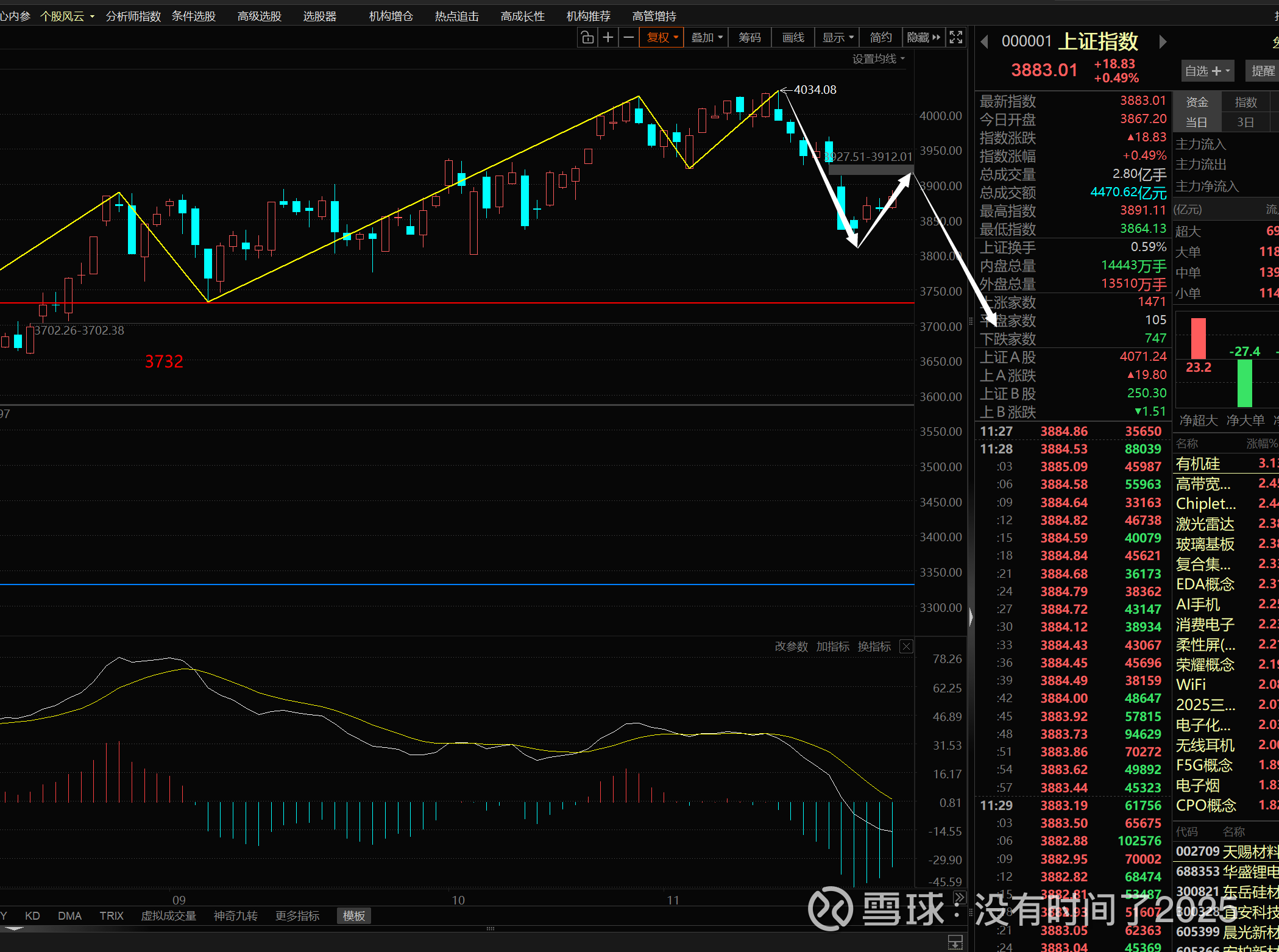This screenshot has width=1279, height=952.
Task: Click the unlock chart padlock icon
Action: tap(587, 38)
